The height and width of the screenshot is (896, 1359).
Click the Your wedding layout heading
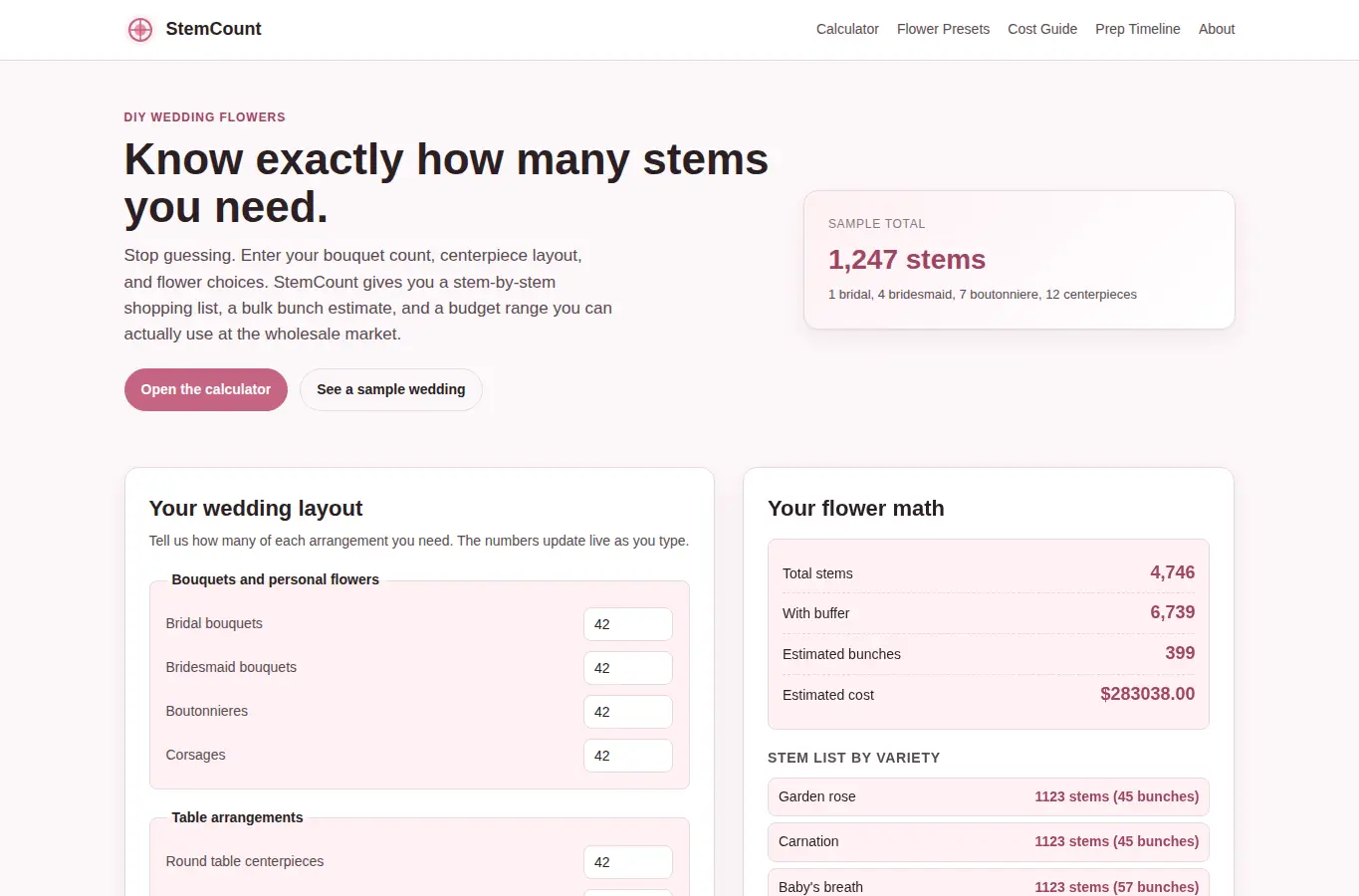click(x=256, y=509)
